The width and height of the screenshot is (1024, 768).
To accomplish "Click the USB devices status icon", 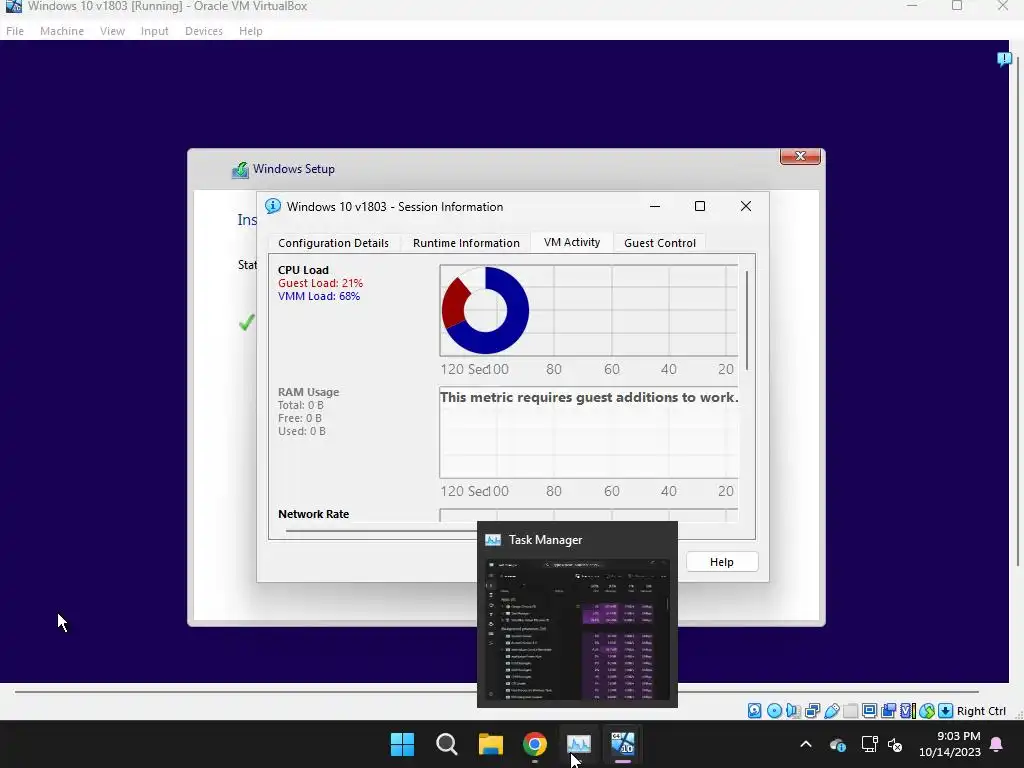I will point(831,711).
